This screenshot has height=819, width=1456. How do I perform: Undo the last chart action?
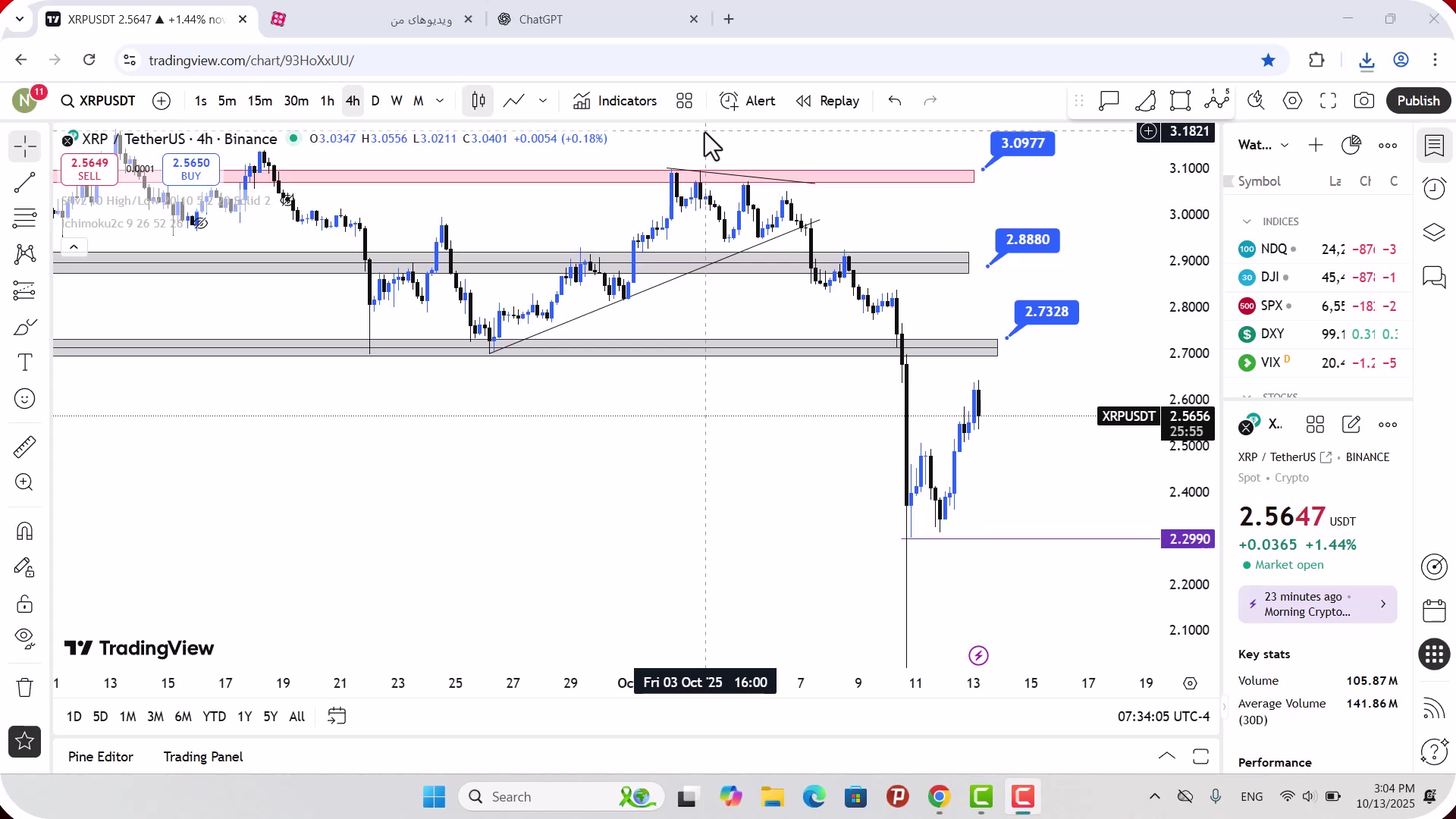(x=895, y=101)
